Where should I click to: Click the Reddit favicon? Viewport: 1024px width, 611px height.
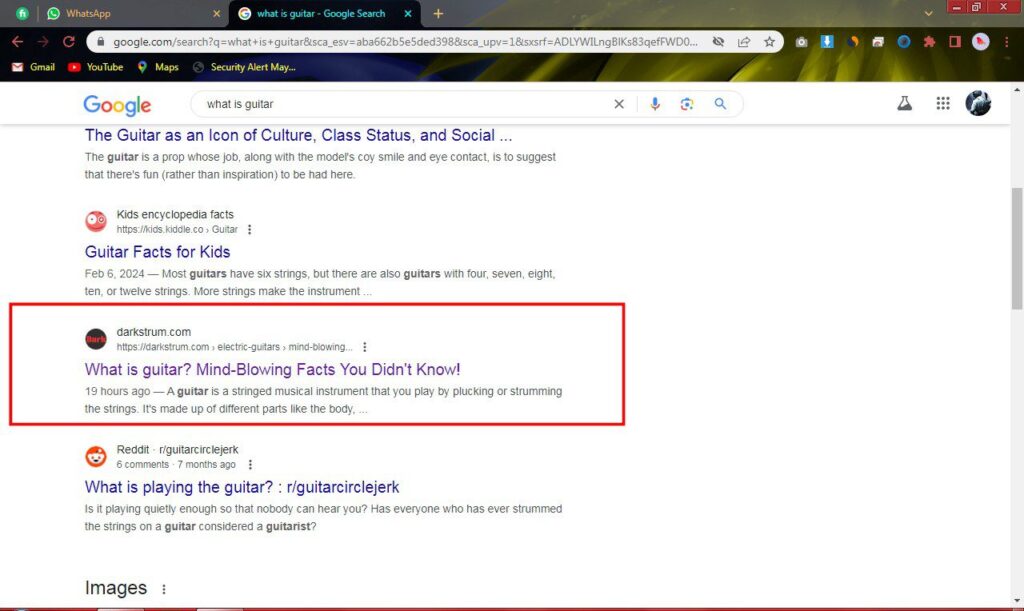[96, 456]
